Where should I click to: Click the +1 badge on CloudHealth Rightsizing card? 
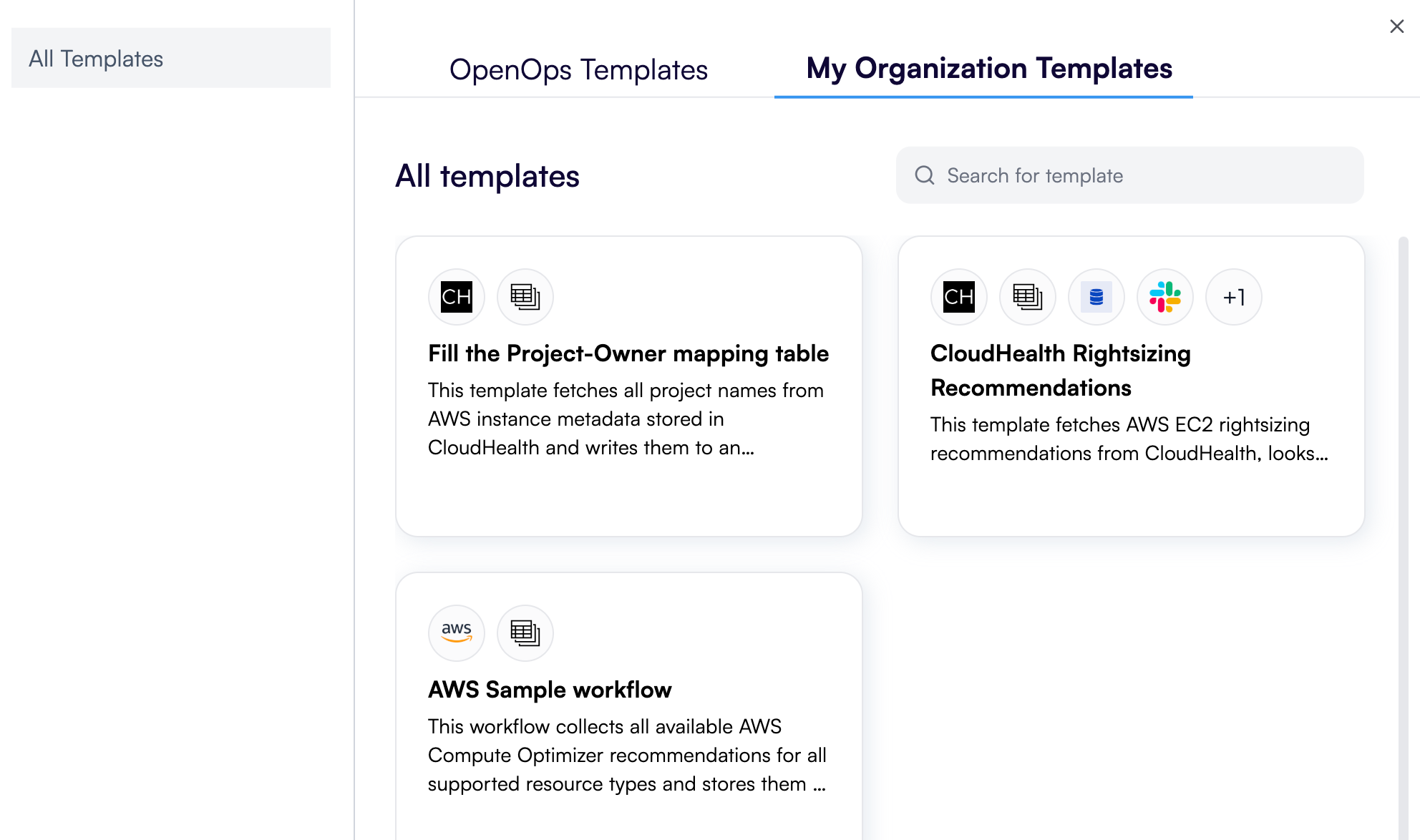(1233, 297)
